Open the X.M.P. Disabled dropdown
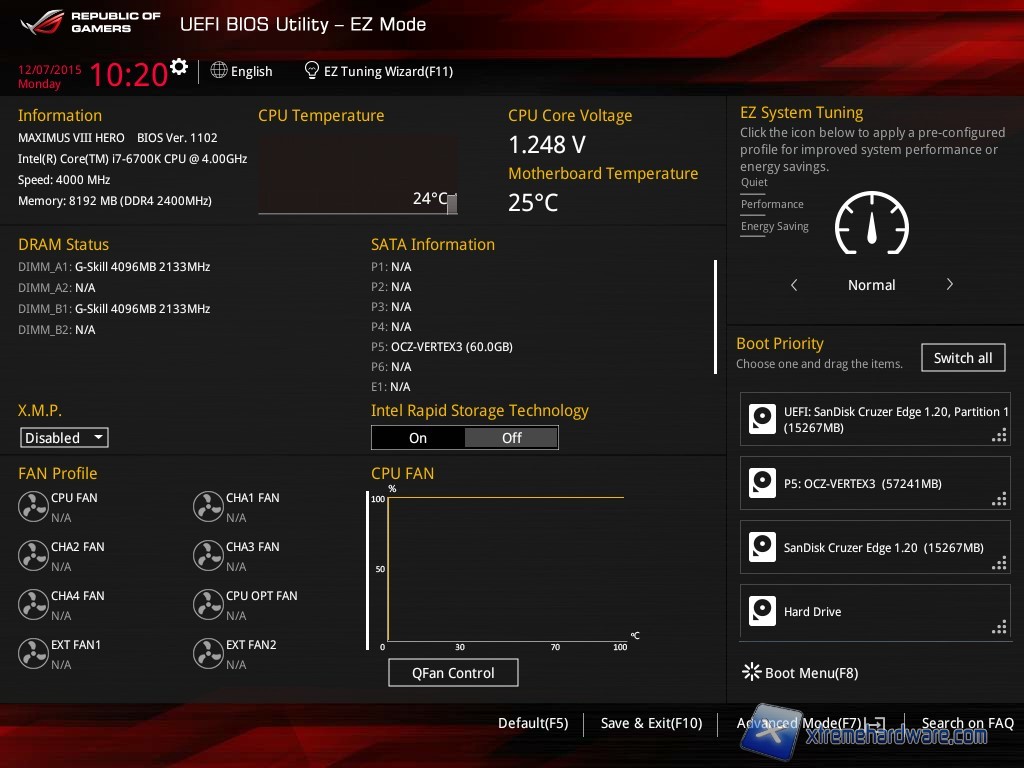This screenshot has width=1024, height=768. click(64, 438)
